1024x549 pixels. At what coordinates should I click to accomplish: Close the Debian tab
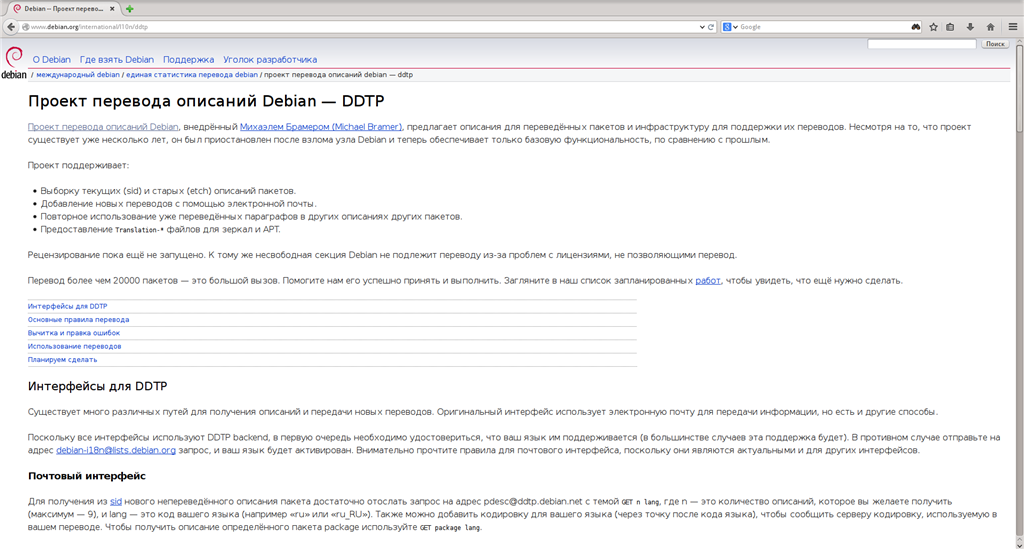[112, 9]
